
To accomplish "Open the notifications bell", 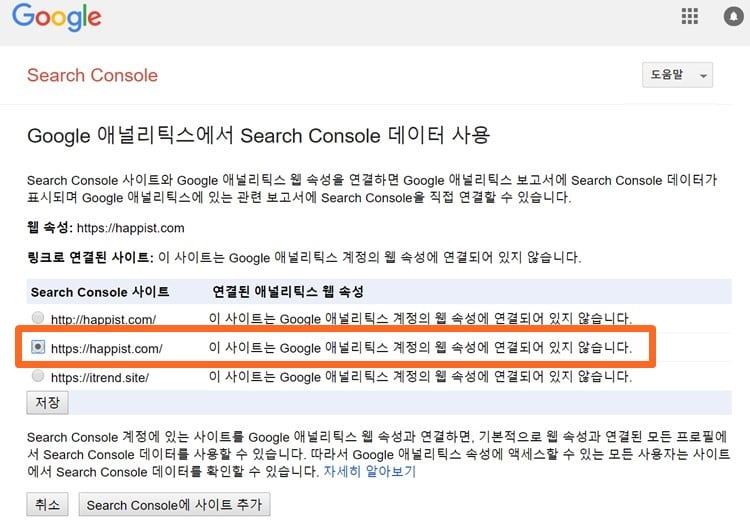I will click(x=733, y=17).
